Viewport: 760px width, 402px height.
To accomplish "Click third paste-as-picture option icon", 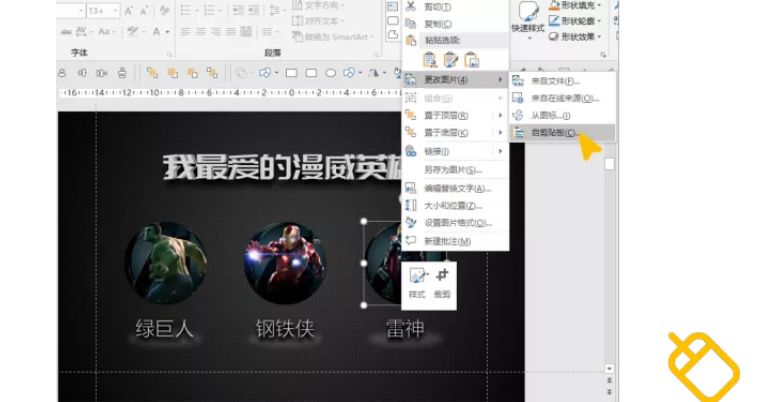I will point(472,60).
